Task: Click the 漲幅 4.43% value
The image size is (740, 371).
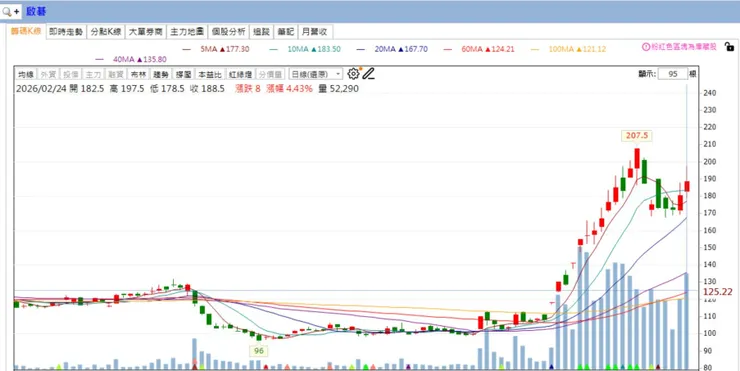Action: [x=289, y=89]
